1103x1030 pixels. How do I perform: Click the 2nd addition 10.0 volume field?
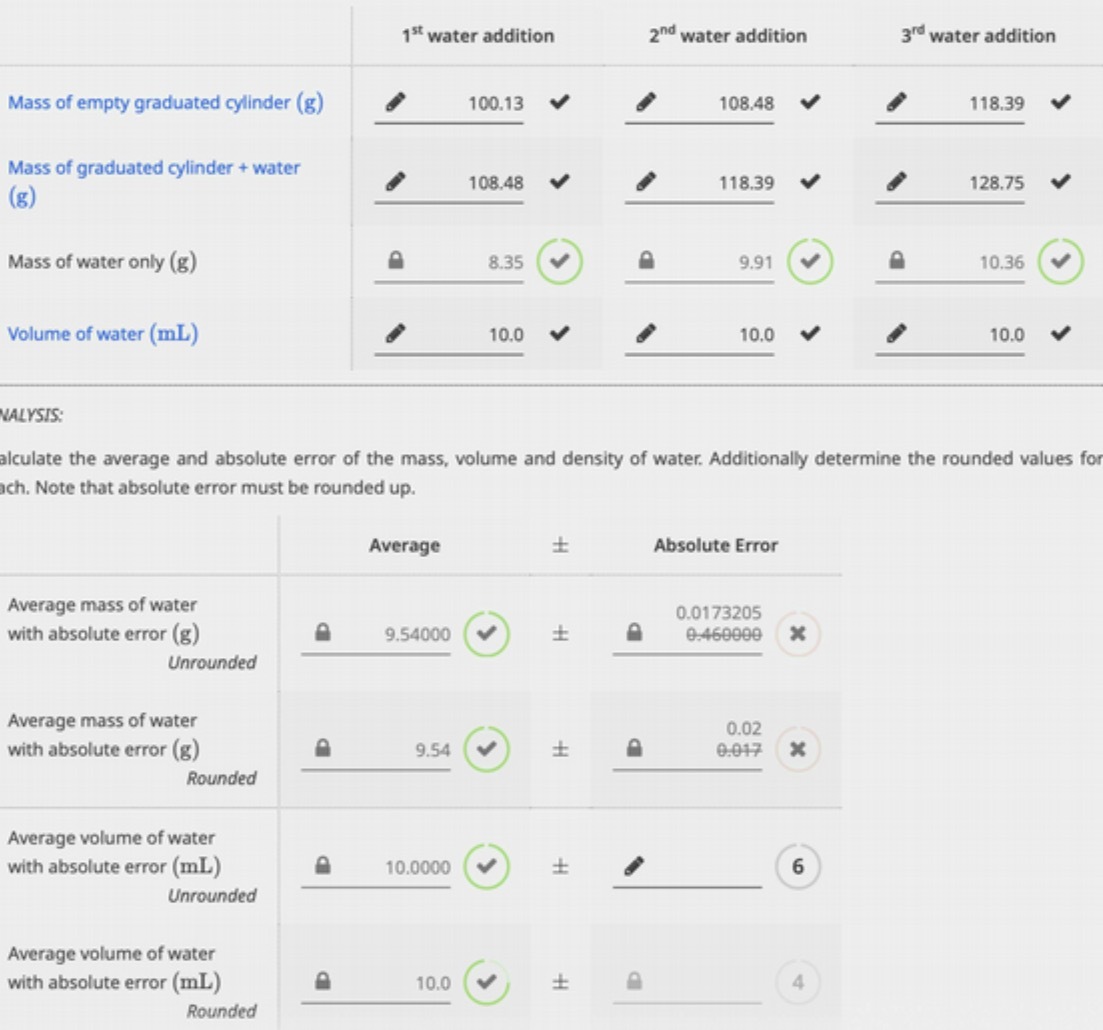699,334
